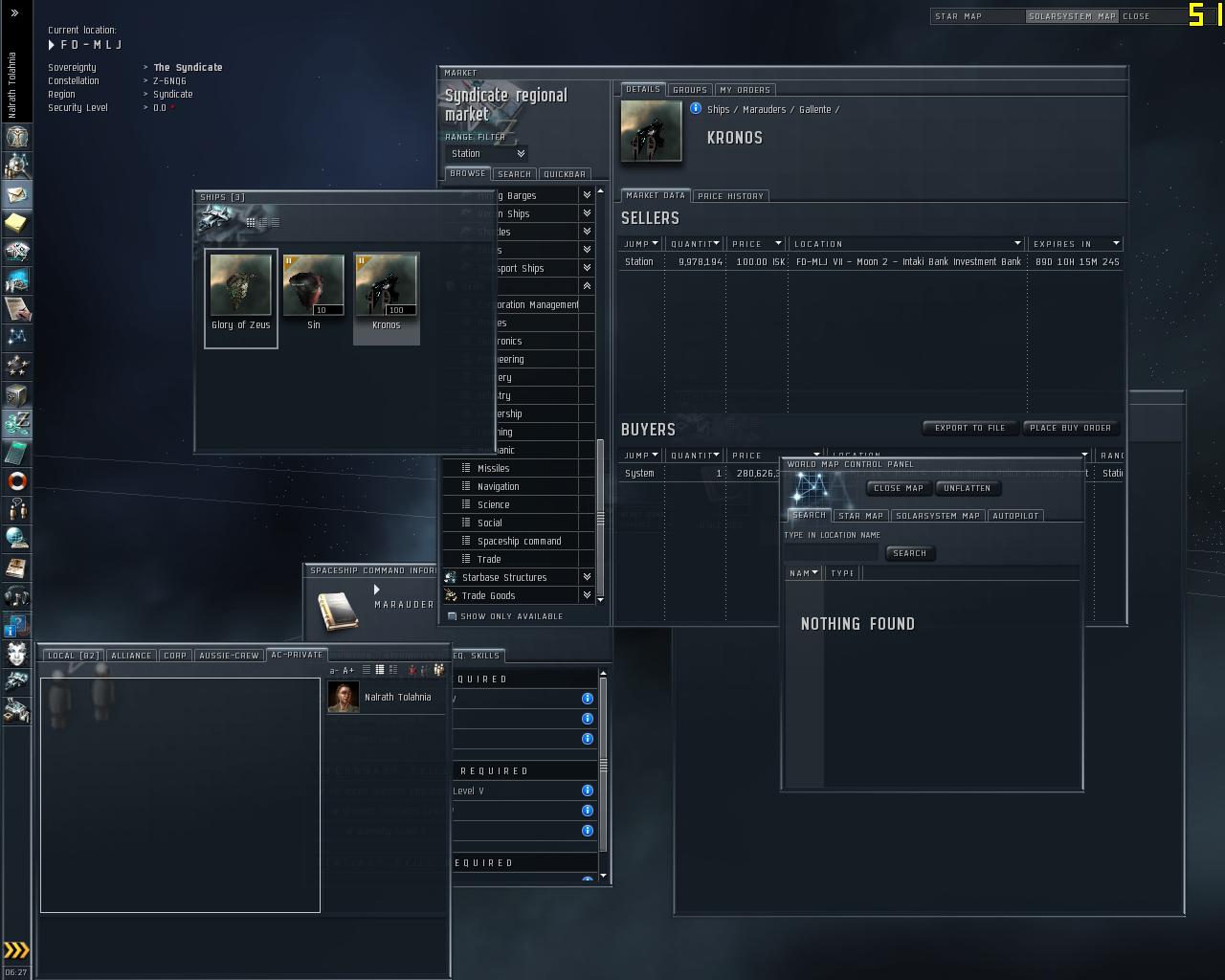Open the Alliance chat channel tab
The width and height of the screenshot is (1225, 980).
131,656
